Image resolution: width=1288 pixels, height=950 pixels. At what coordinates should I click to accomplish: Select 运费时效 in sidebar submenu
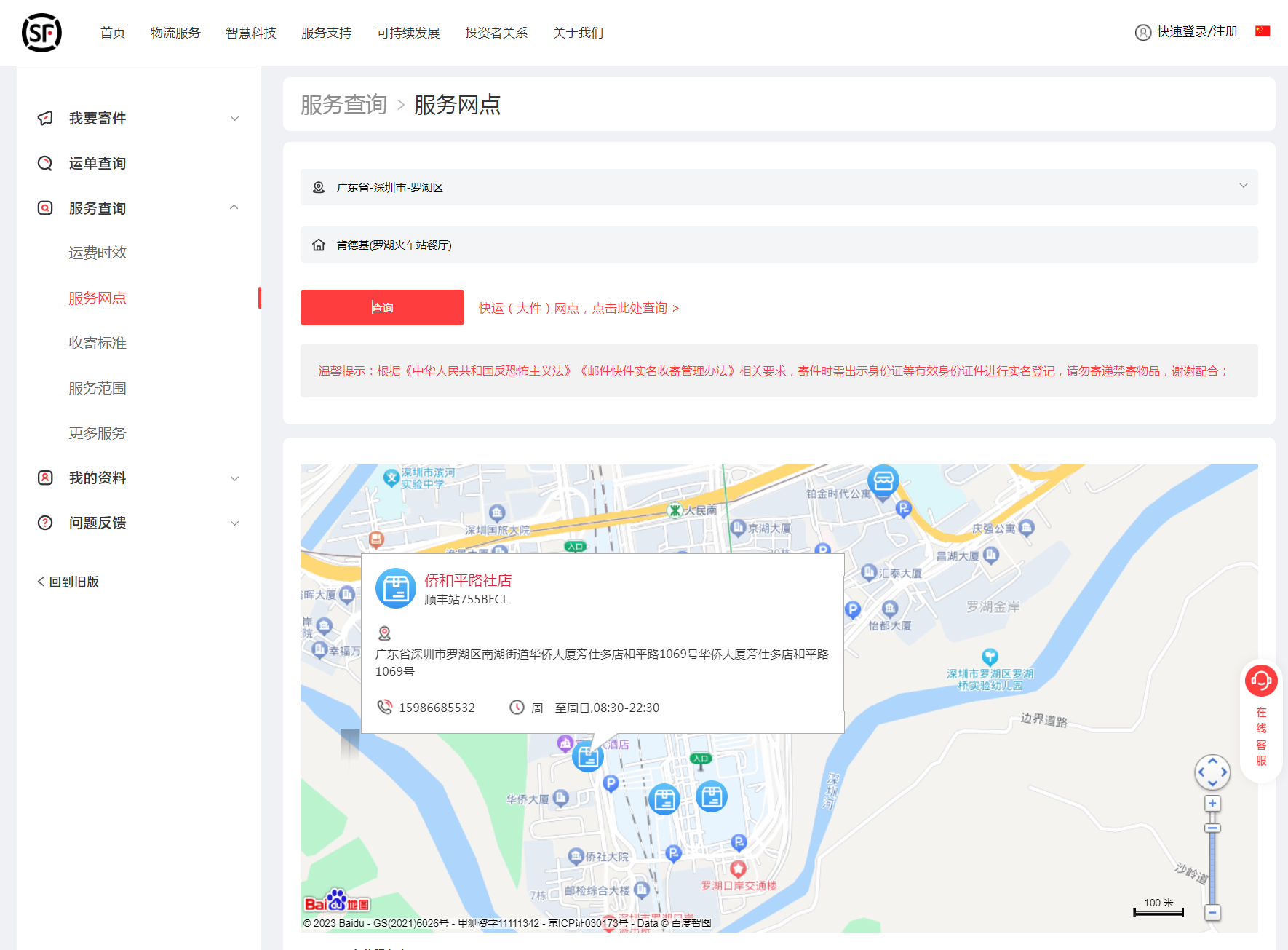point(98,253)
